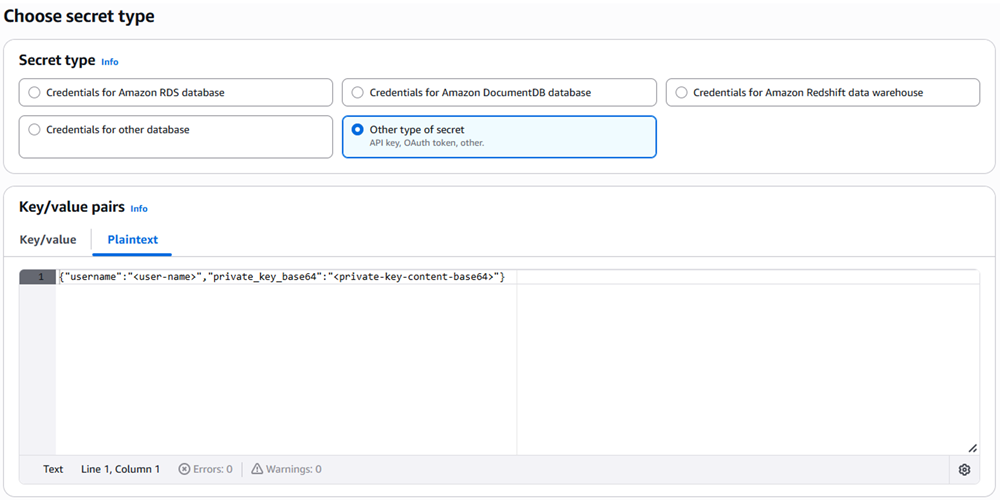Select Credentials for other database option
The image size is (1000, 500).
pyautogui.click(x=175, y=136)
